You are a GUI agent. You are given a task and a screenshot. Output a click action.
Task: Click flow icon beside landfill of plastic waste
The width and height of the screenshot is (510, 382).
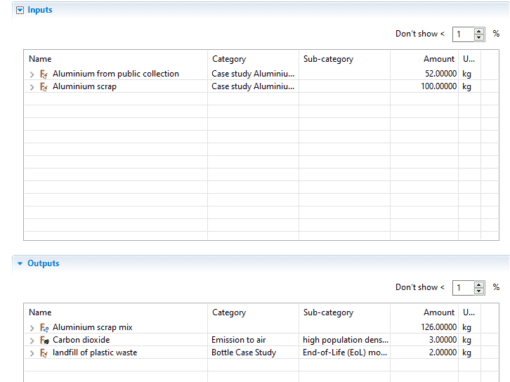pos(44,353)
